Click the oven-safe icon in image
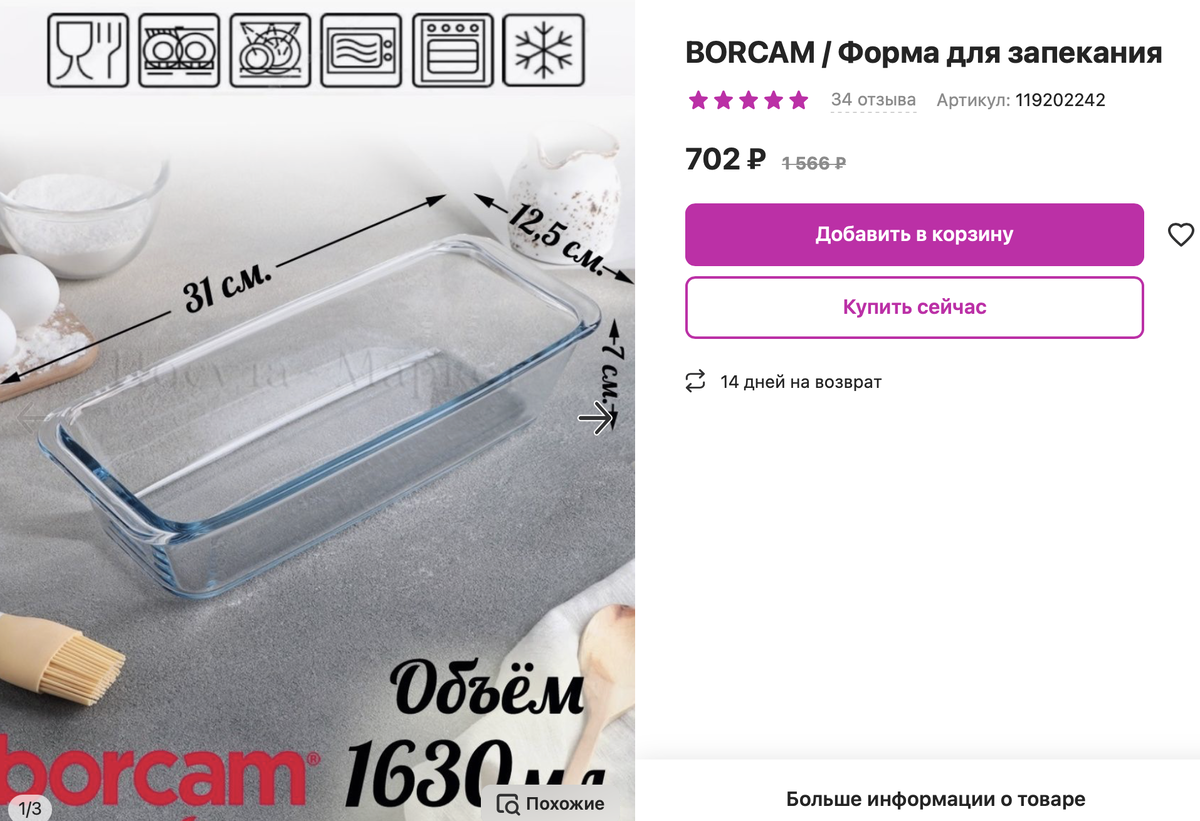 click(452, 50)
